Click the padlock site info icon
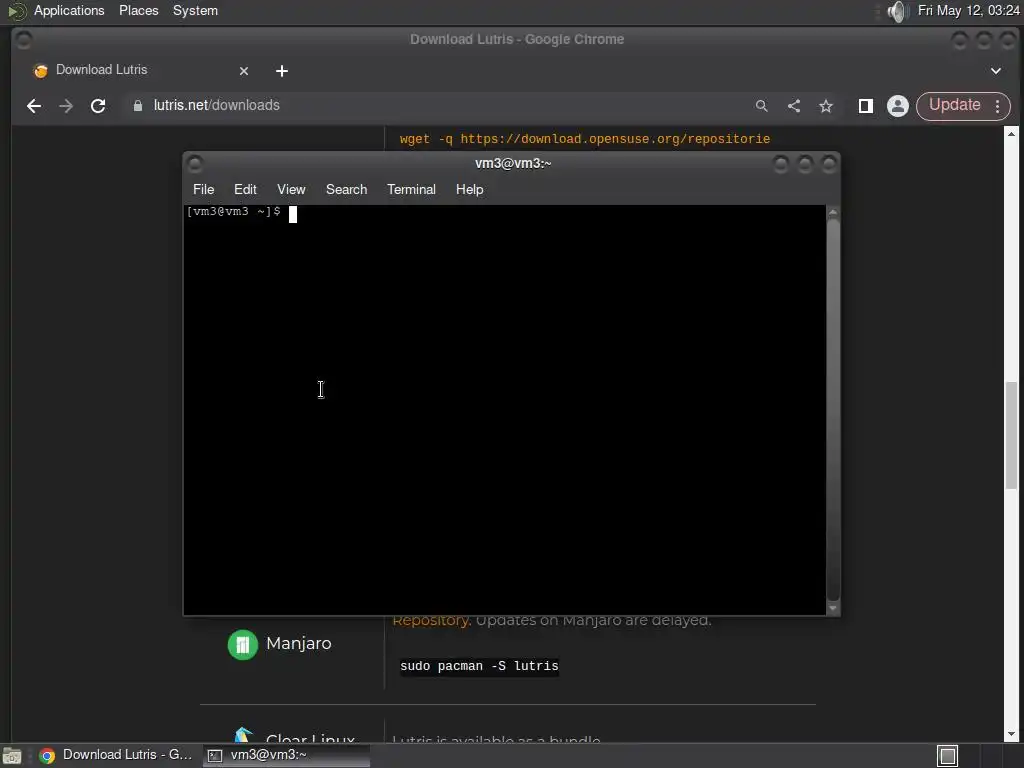The image size is (1024, 768). (x=138, y=106)
